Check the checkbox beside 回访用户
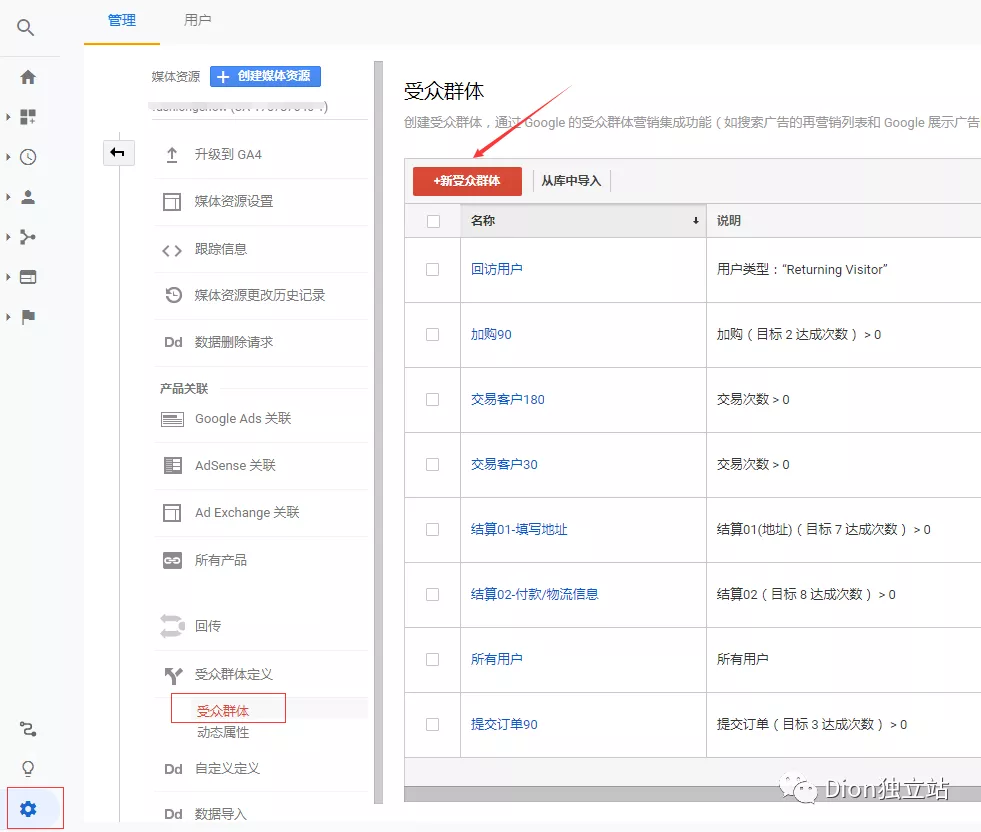The width and height of the screenshot is (981, 832). pyautogui.click(x=431, y=269)
